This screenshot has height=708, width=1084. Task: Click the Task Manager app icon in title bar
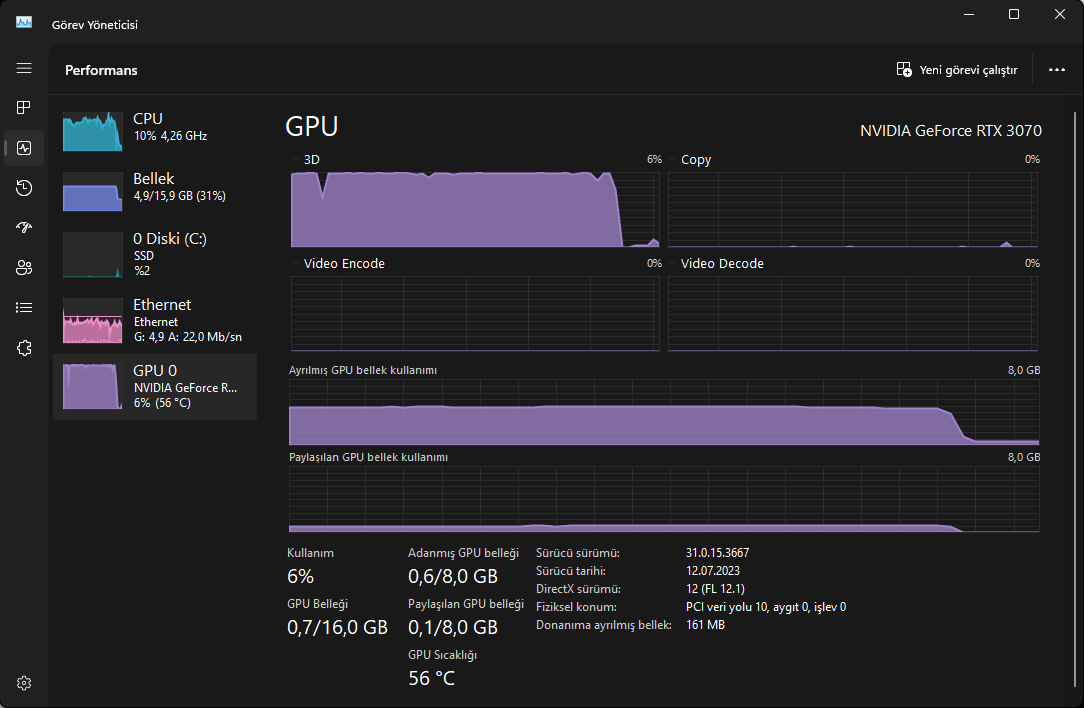24,22
